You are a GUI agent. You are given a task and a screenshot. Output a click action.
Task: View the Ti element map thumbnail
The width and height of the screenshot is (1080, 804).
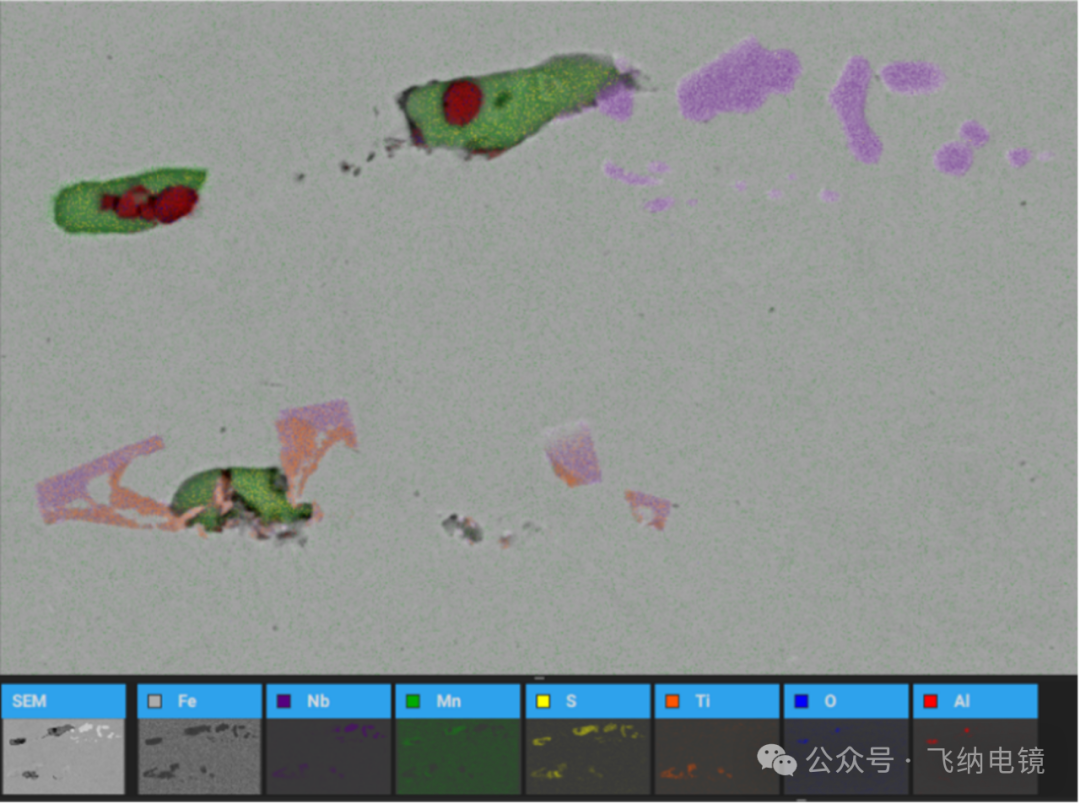716,756
